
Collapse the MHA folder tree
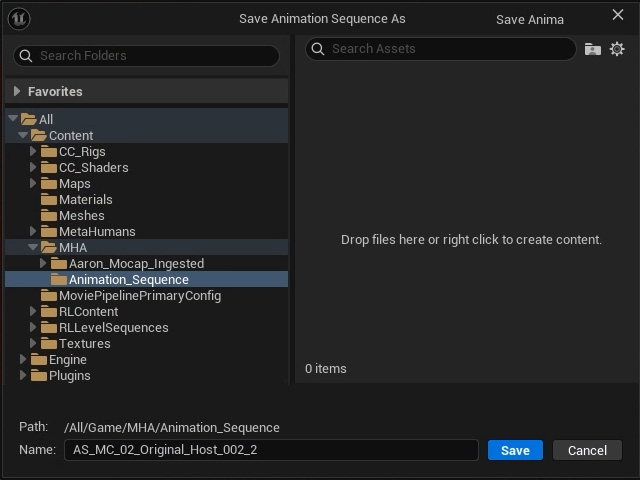(x=33, y=247)
